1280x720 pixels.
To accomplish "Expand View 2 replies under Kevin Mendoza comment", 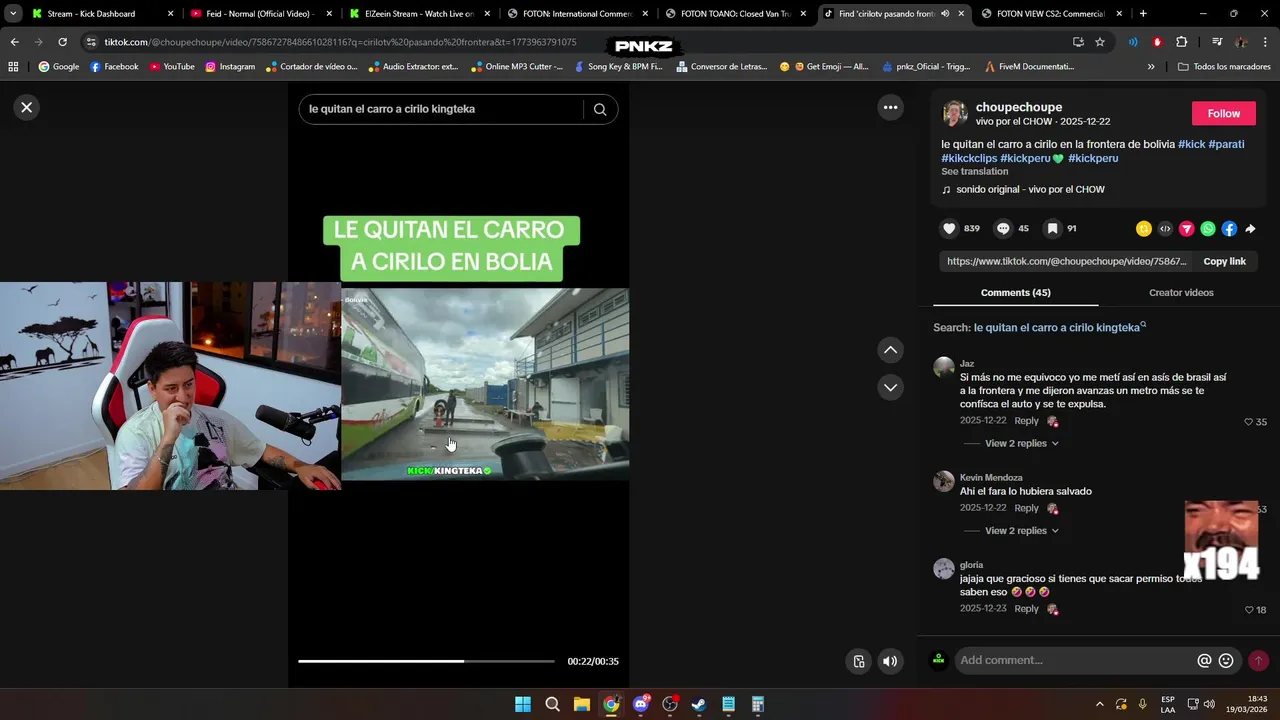I will pyautogui.click(x=1021, y=530).
